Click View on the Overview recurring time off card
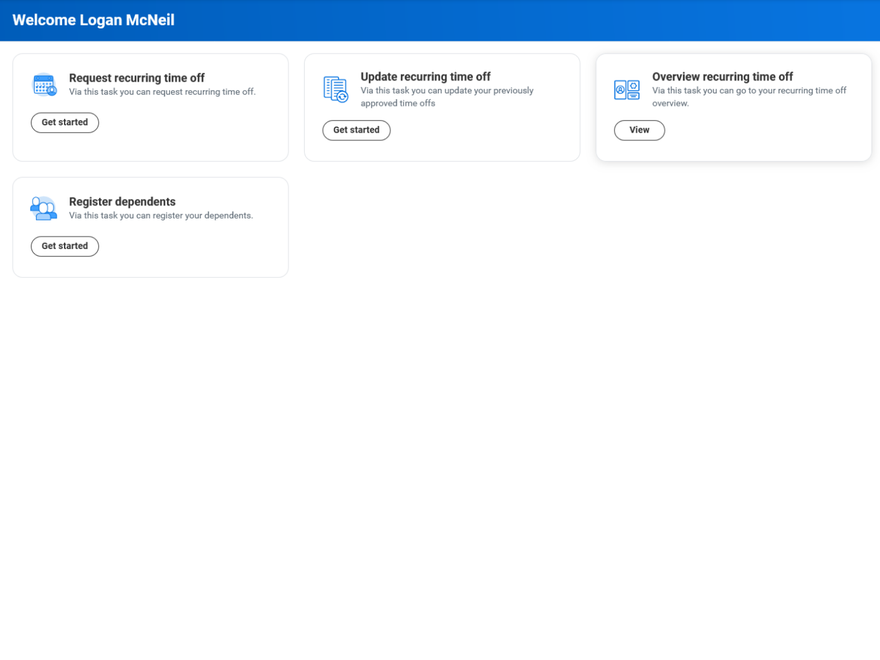 click(639, 130)
